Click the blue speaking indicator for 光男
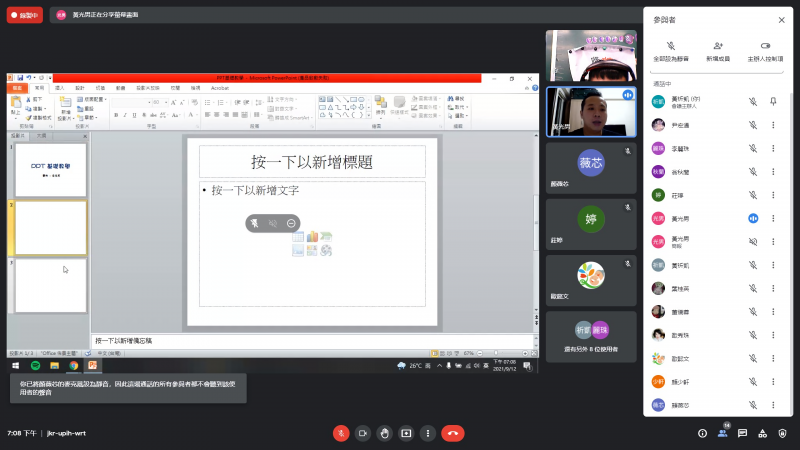Screen dimensions: 800x450 (x=753, y=218)
